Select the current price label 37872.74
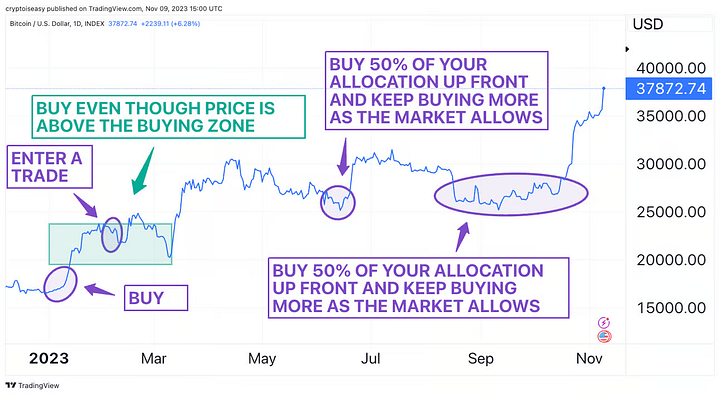Screen dimensions: 720x395 click(x=669, y=88)
